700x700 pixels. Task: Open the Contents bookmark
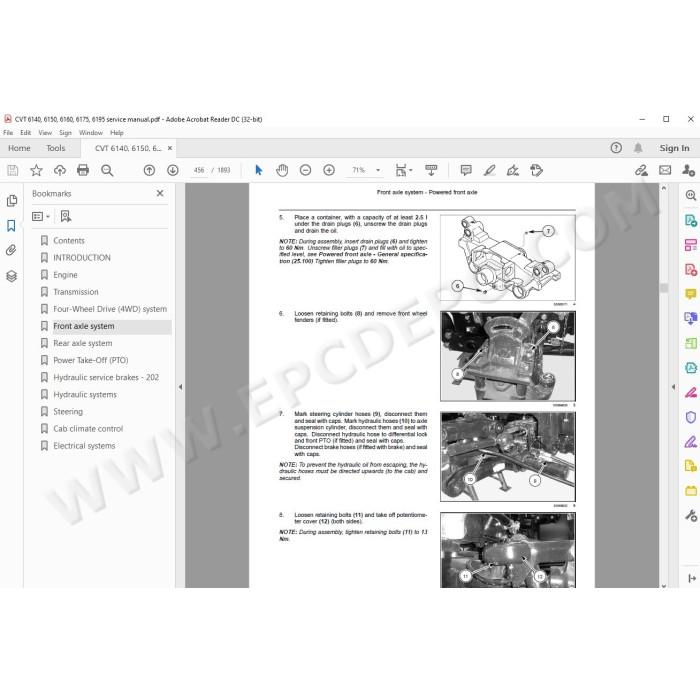click(69, 241)
